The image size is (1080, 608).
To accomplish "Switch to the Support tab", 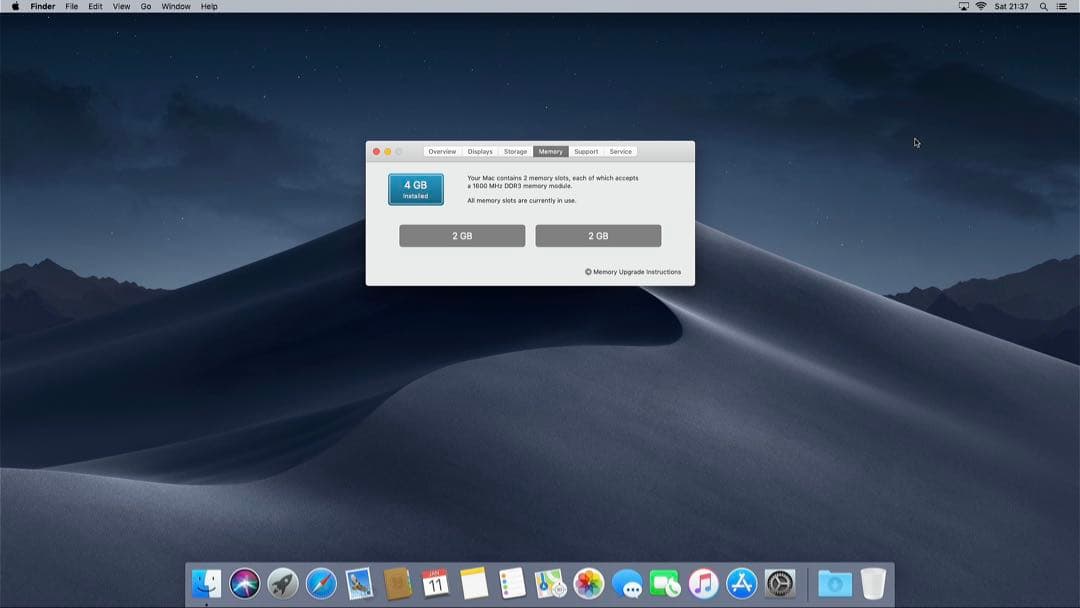I will tap(586, 151).
